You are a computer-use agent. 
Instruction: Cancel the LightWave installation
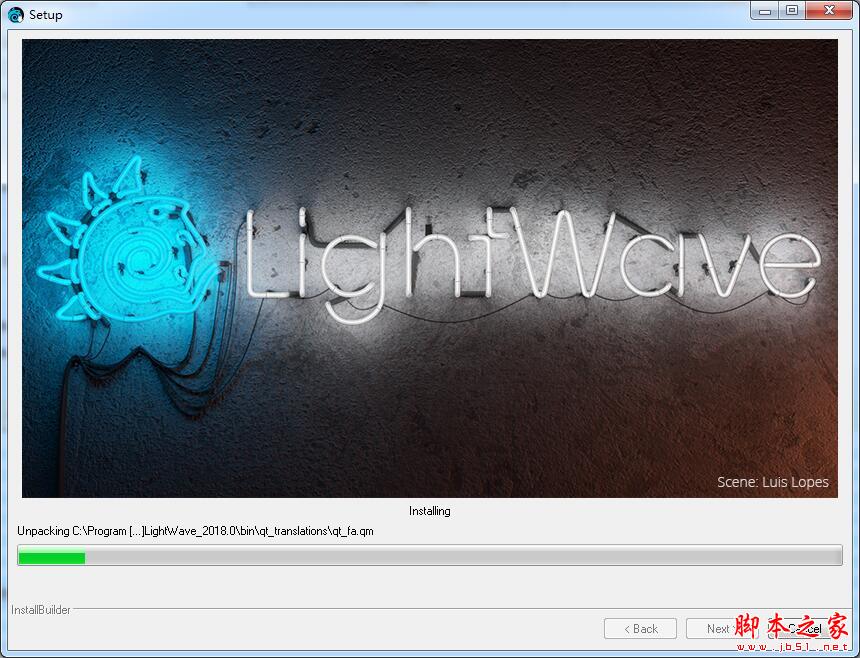[x=805, y=628]
